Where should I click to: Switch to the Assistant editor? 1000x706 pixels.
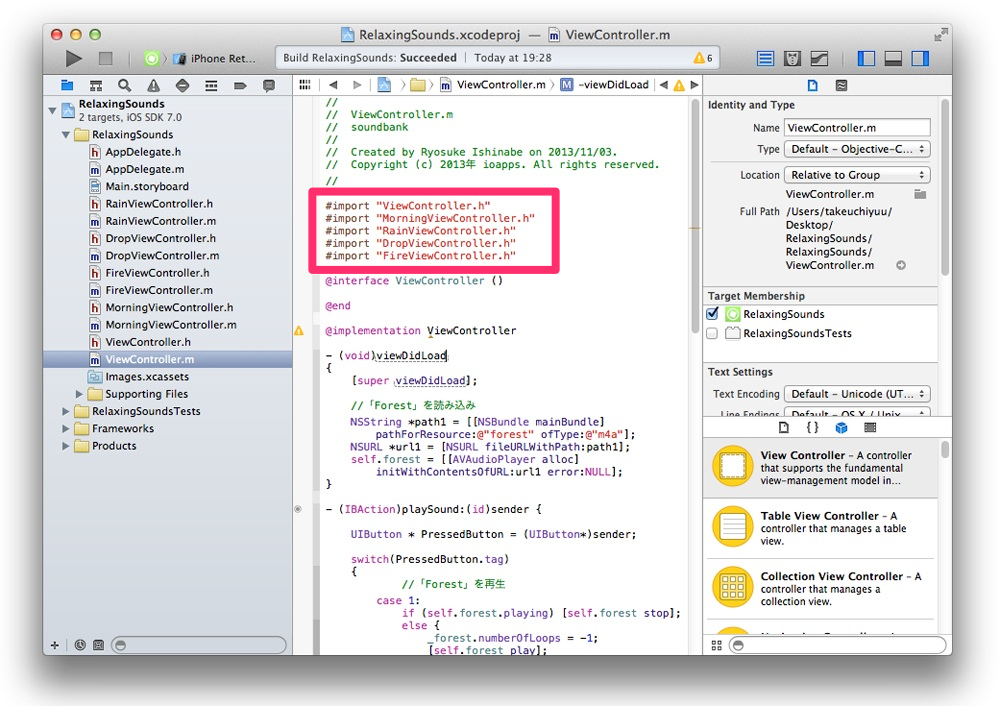(792, 59)
